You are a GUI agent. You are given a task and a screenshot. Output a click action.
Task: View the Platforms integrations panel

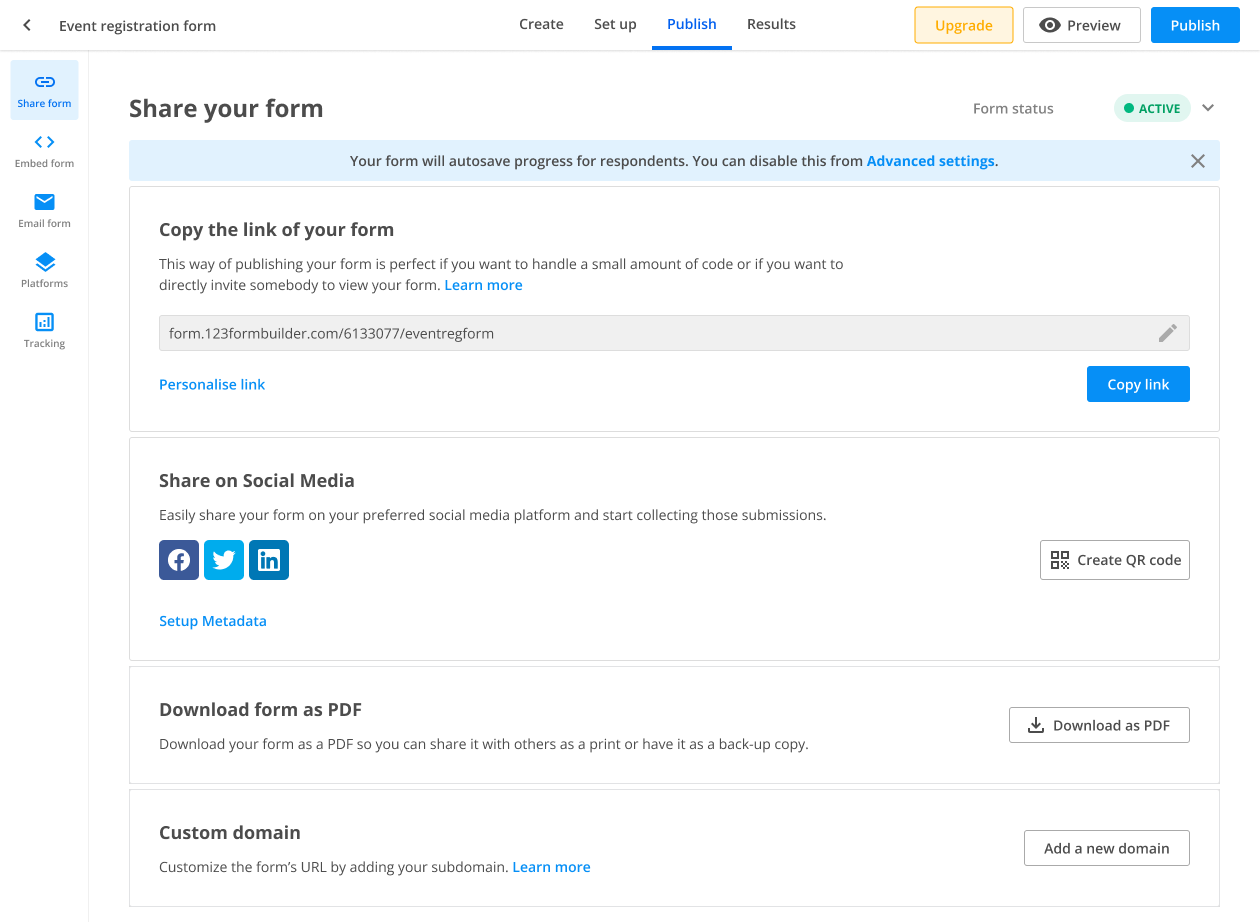tap(44, 270)
